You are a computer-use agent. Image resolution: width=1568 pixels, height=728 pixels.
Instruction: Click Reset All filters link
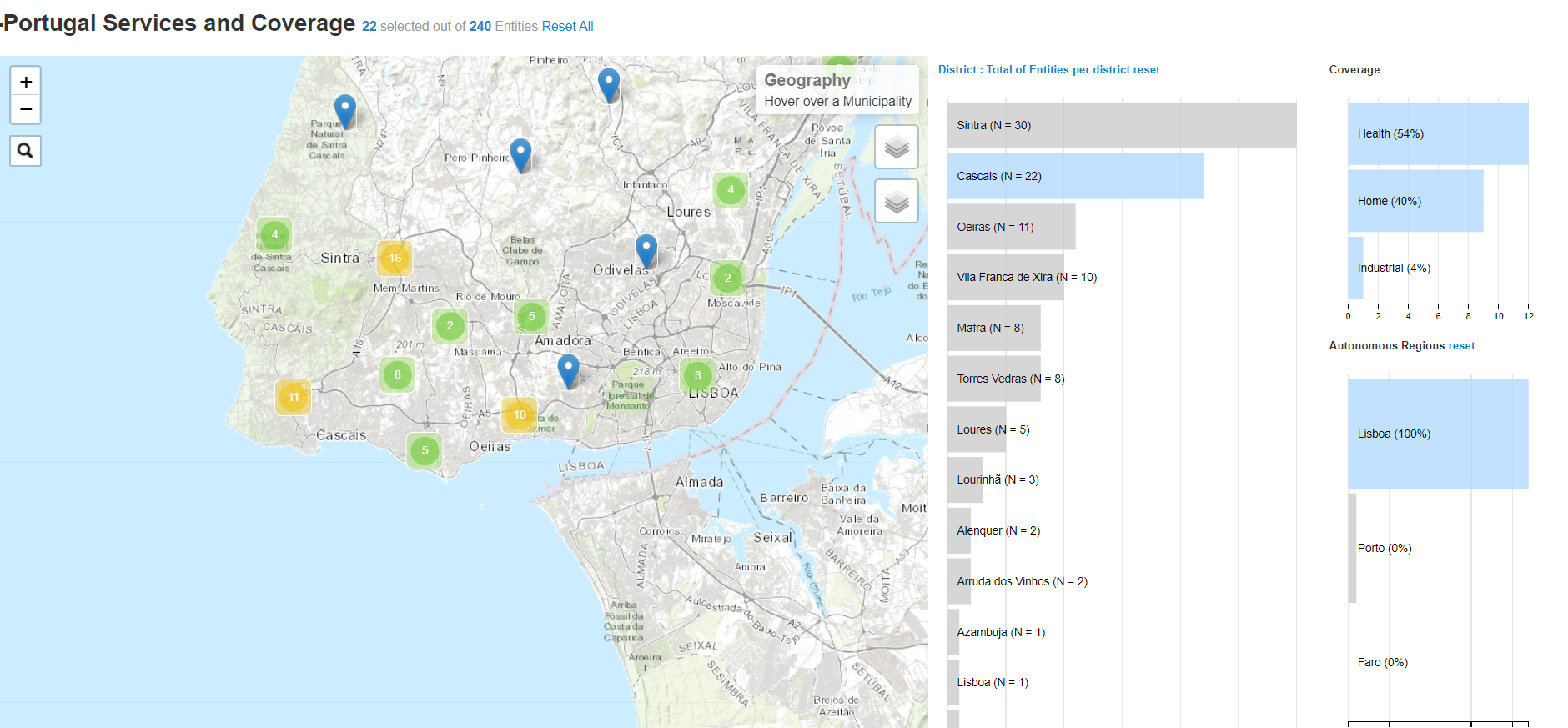567,26
